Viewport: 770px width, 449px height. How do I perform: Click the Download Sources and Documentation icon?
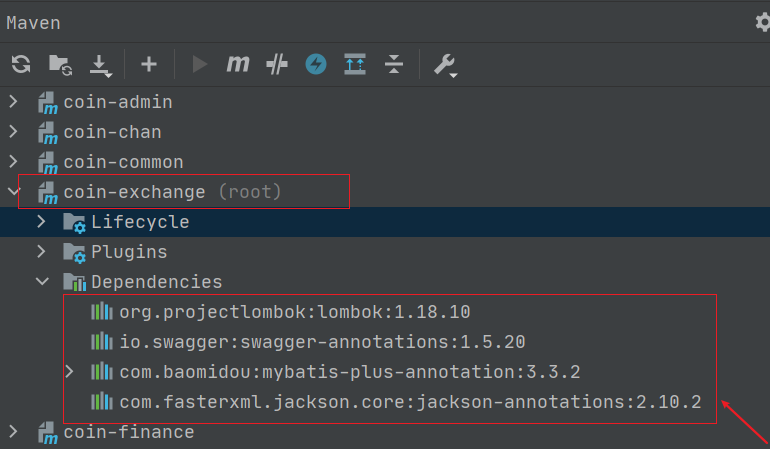click(x=101, y=65)
